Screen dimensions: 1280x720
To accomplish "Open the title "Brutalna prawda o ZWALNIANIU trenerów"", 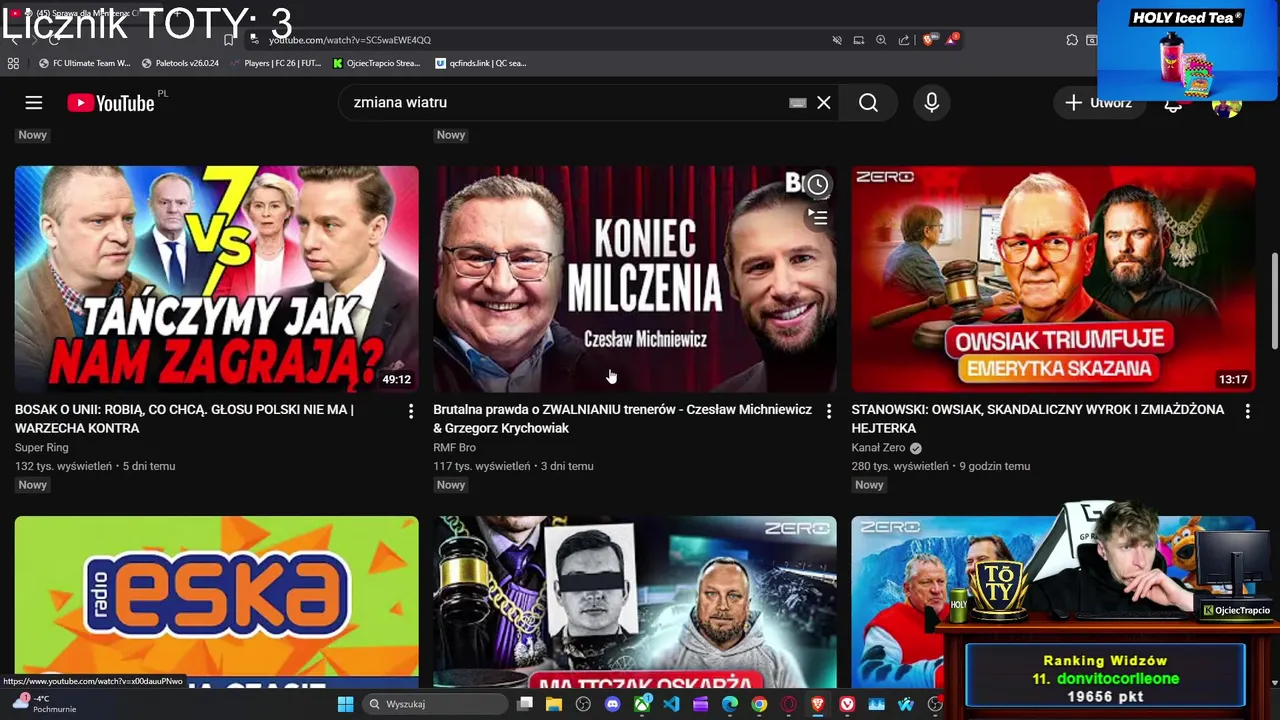I will (x=622, y=419).
